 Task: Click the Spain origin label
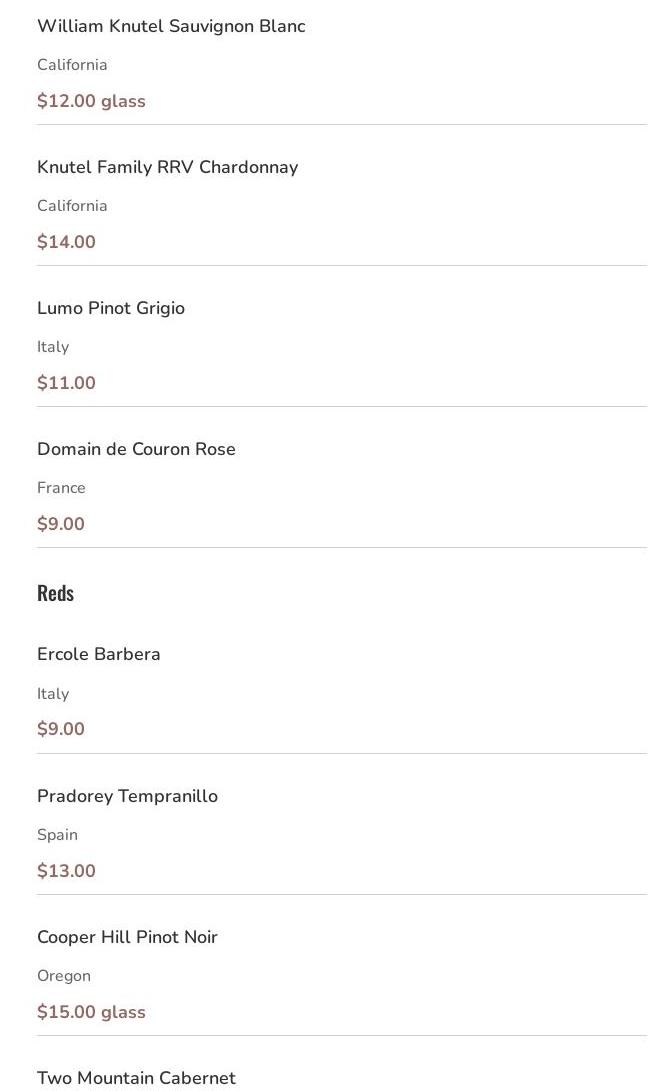click(x=57, y=835)
